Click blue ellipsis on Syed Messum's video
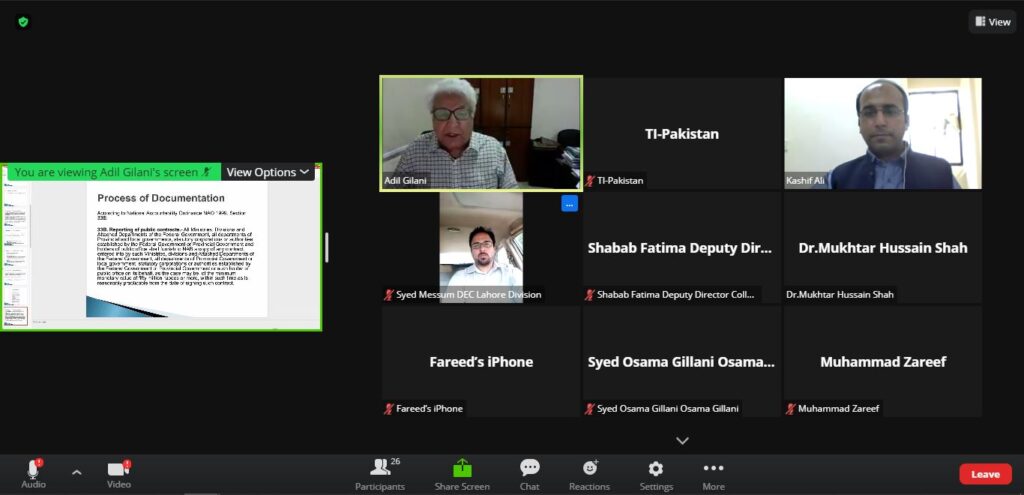Viewport: 1024px width, 495px height. tap(569, 204)
